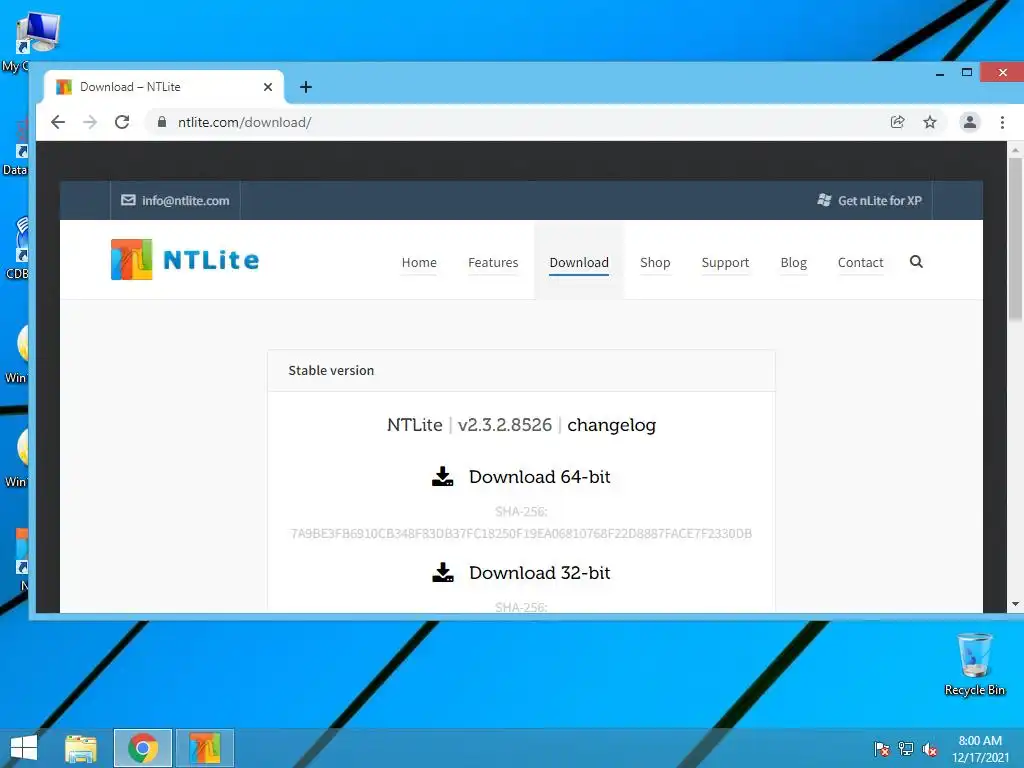Open the Chrome profile avatar
Image resolution: width=1024 pixels, height=768 pixels.
(x=970, y=122)
